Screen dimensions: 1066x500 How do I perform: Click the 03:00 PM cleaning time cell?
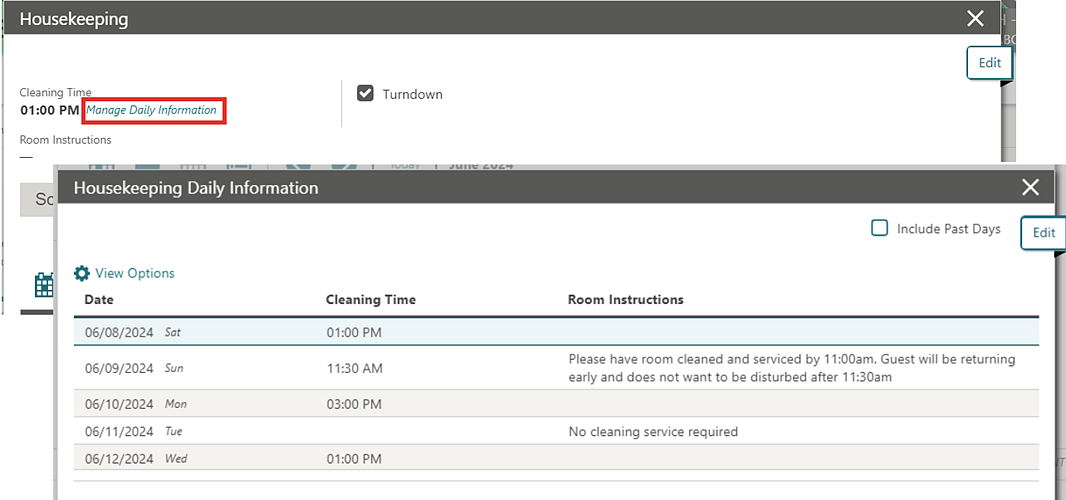tap(354, 404)
